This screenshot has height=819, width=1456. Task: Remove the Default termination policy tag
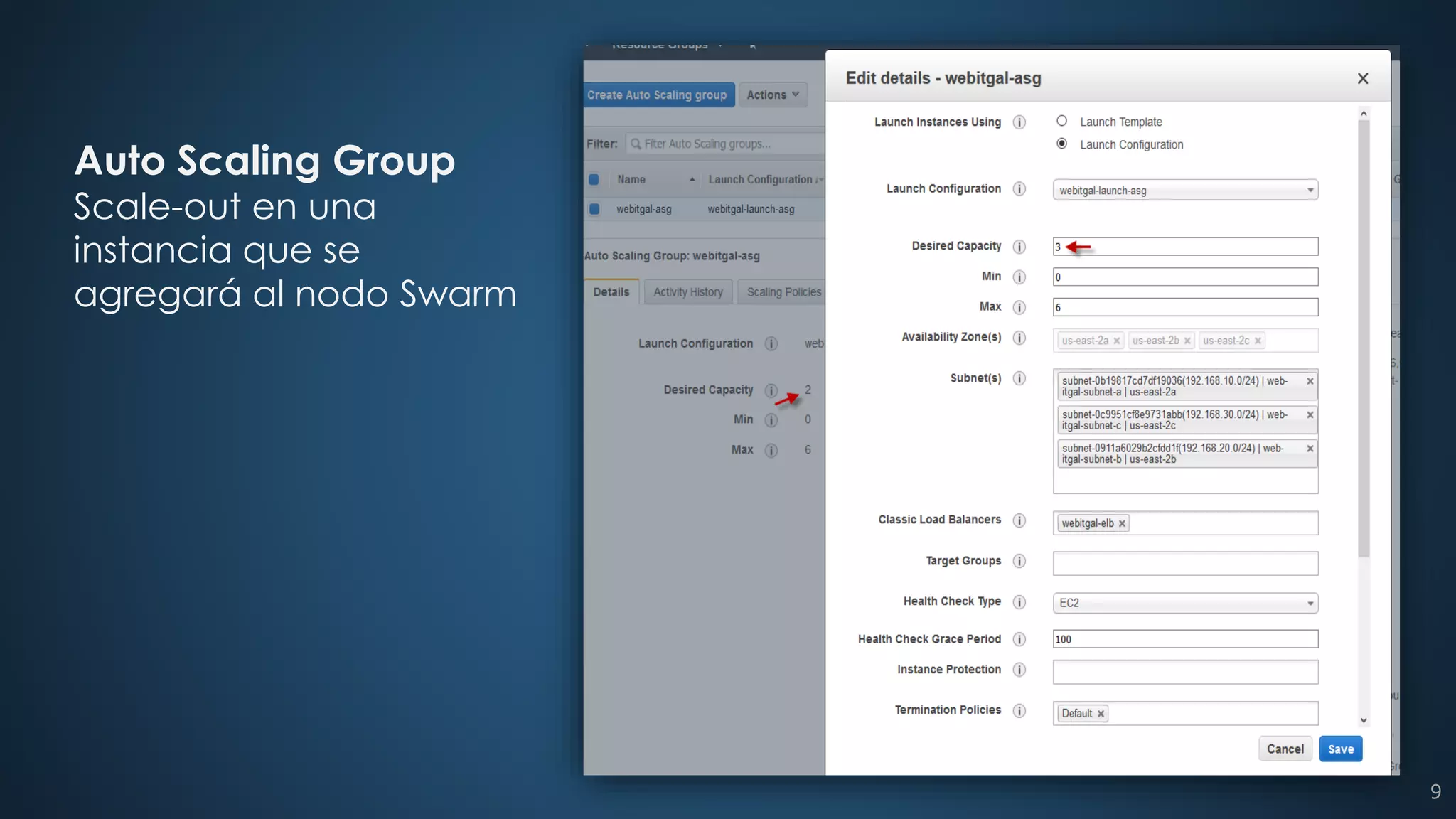(x=1101, y=714)
